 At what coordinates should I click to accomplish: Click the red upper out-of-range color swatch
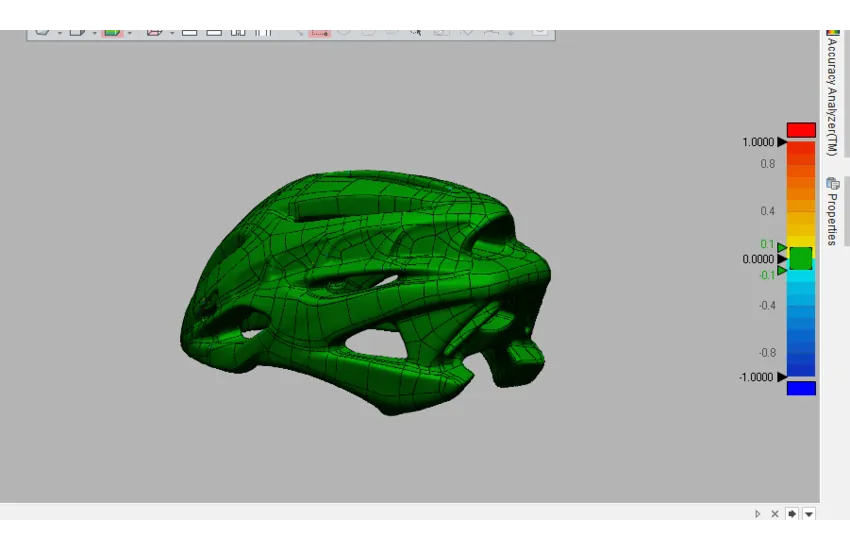pyautogui.click(x=801, y=130)
